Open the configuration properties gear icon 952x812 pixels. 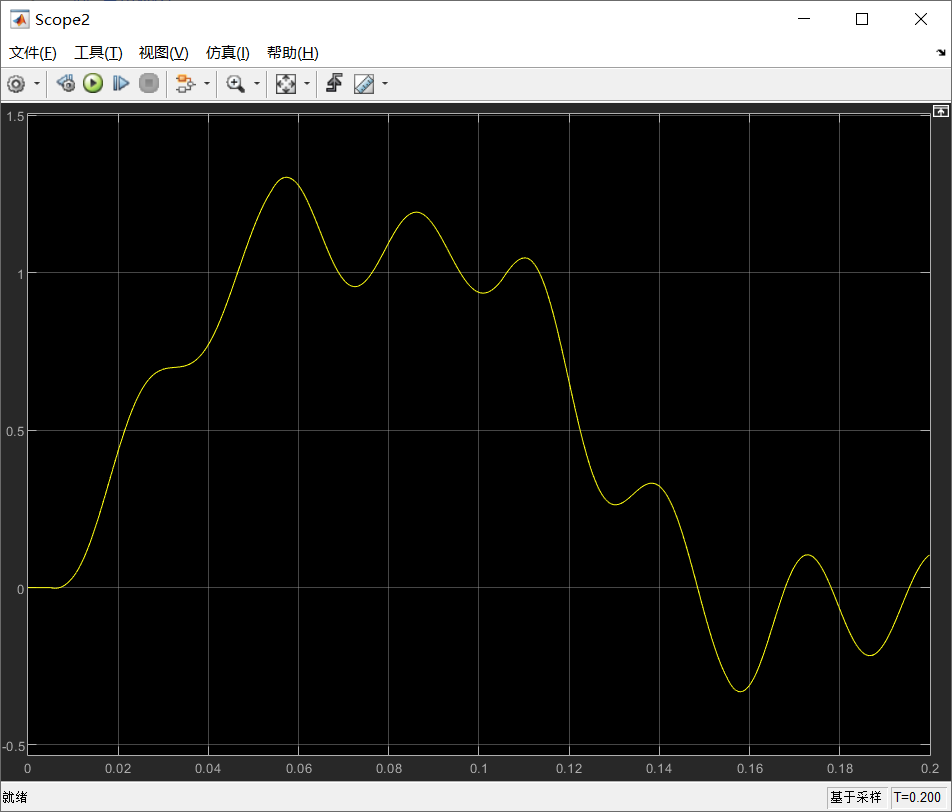[x=16, y=84]
